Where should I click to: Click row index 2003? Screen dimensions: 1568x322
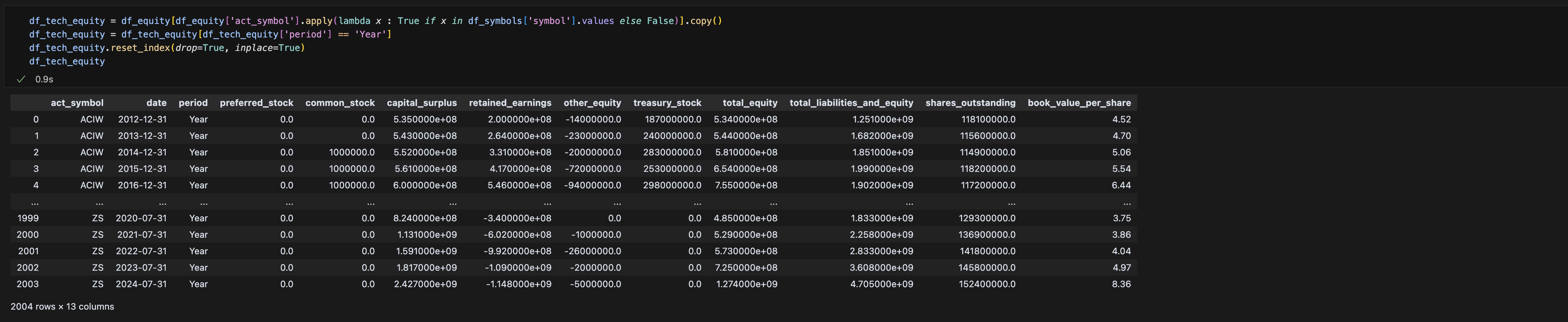[27, 284]
